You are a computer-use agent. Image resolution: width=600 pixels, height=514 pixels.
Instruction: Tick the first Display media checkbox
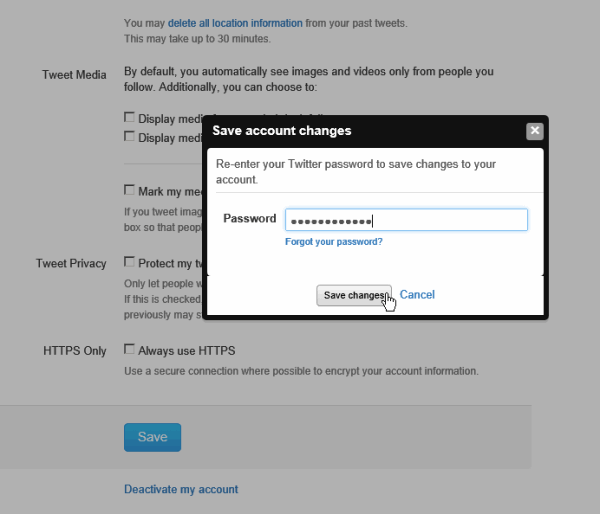[x=129, y=118]
